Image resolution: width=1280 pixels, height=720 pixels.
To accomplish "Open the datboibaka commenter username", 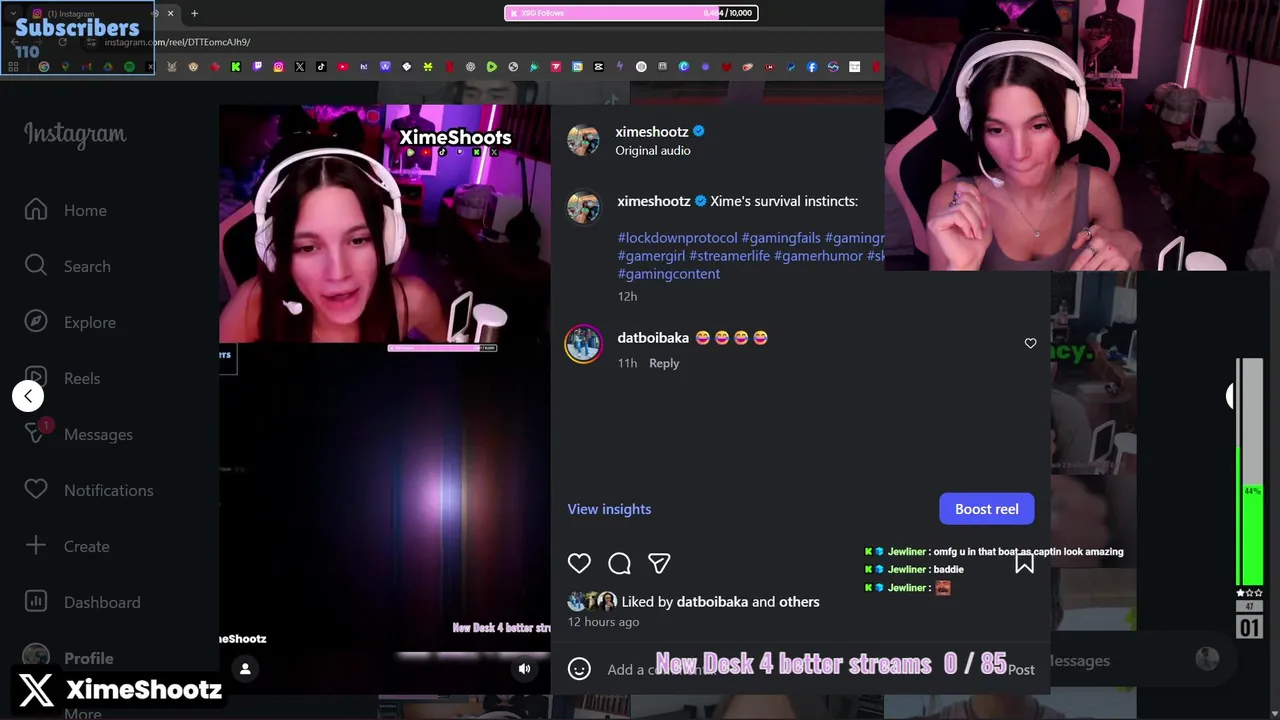I will (653, 338).
